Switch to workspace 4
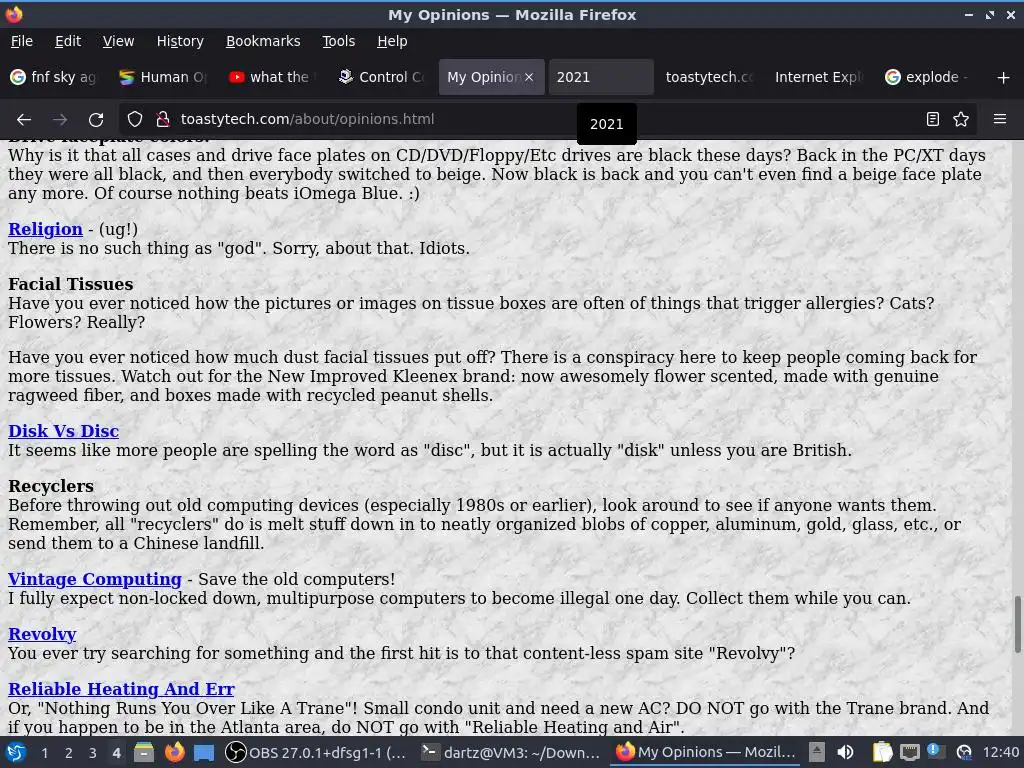 tap(116, 753)
